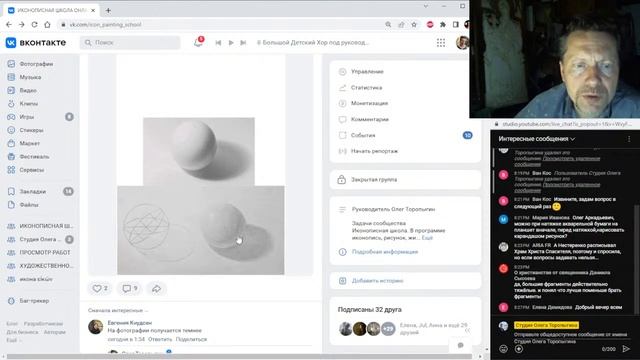Open the Сначала интересные sort dropdown

(x=118, y=310)
